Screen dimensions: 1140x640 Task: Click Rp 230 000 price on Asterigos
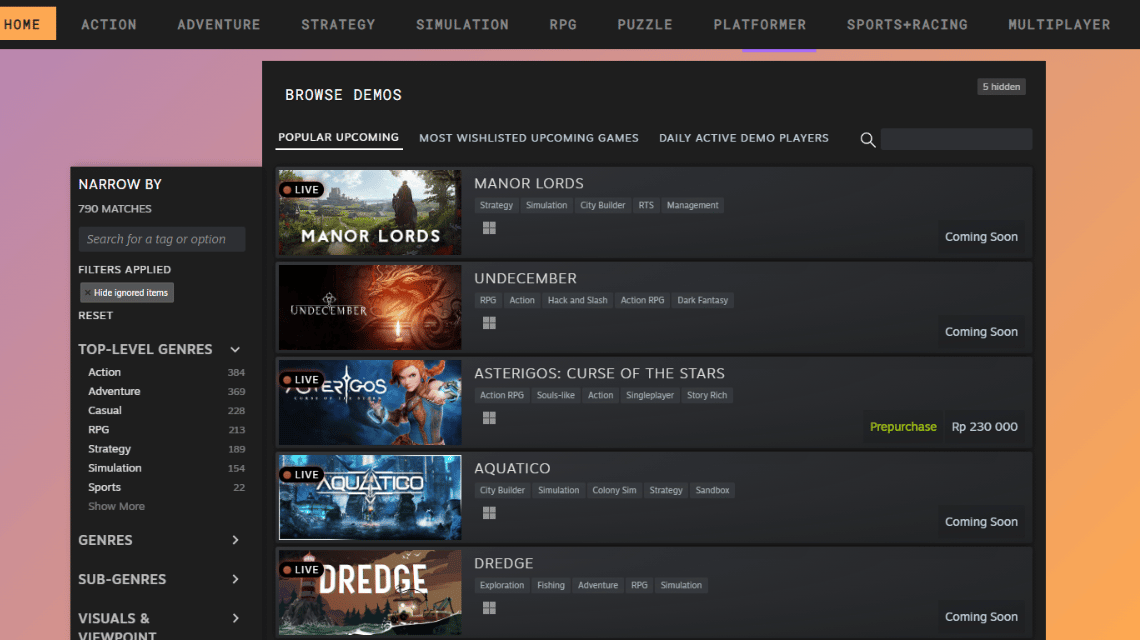pyautogui.click(x=984, y=427)
